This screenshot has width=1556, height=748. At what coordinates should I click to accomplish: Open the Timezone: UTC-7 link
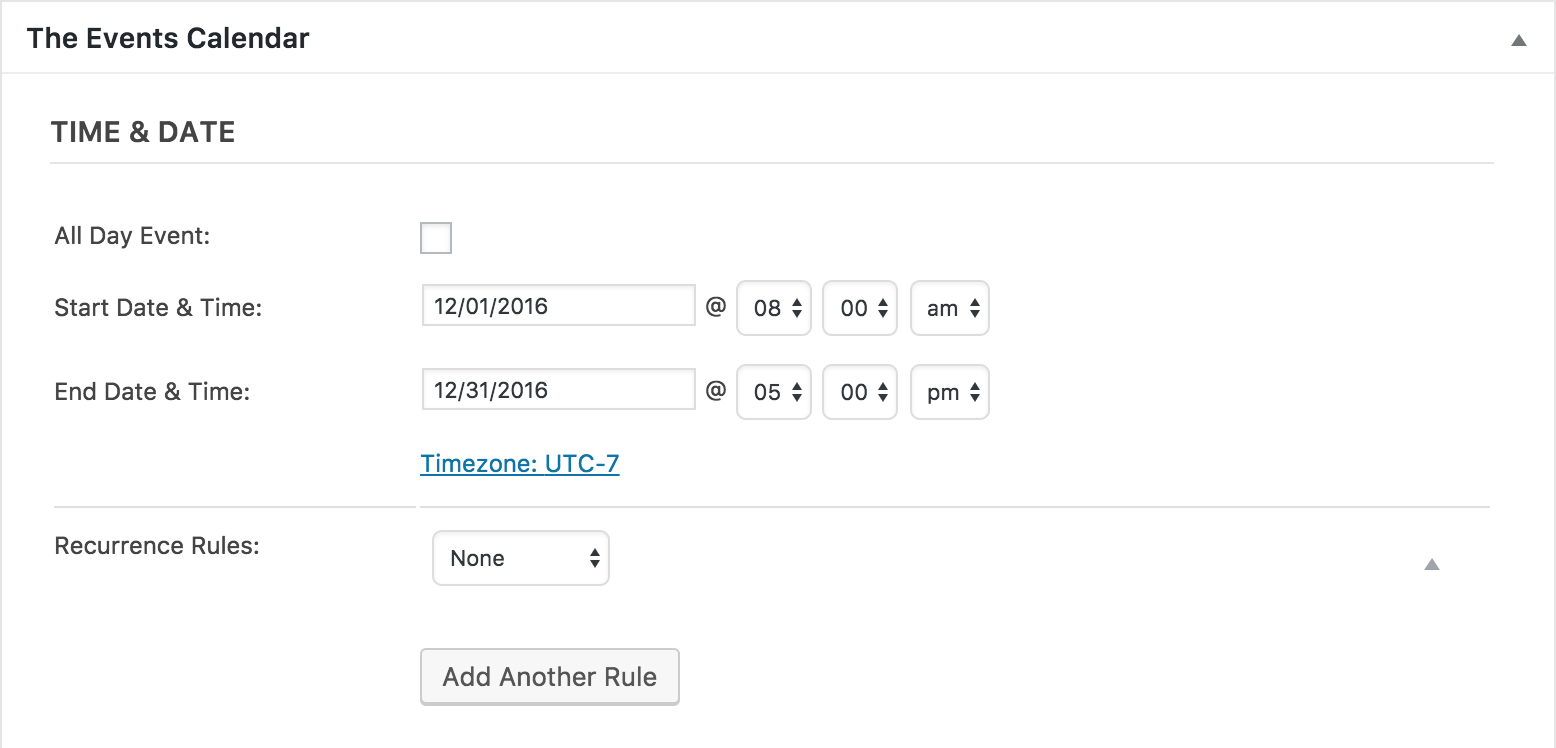coord(520,464)
